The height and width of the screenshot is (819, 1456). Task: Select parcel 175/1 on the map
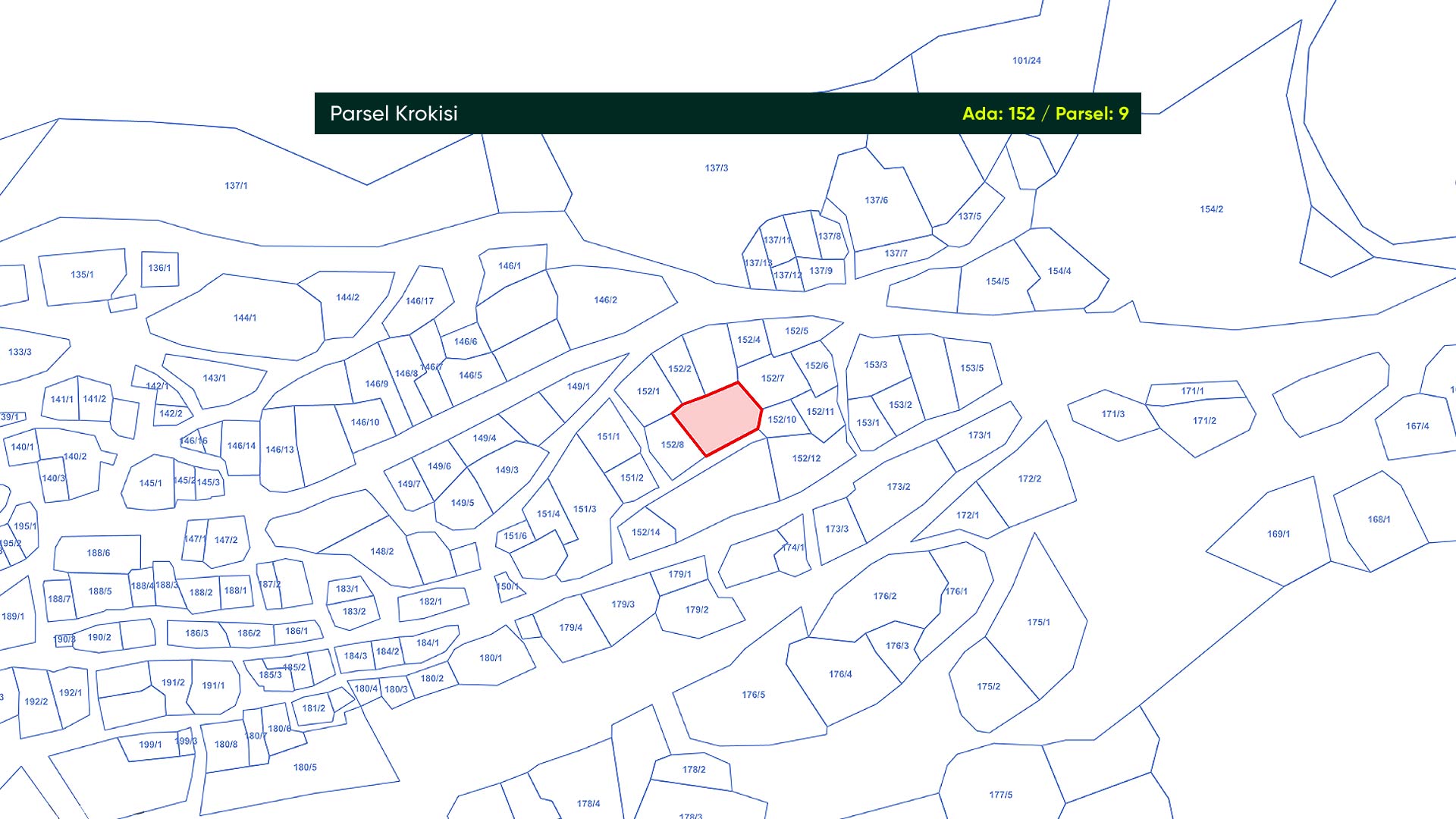[x=1038, y=623]
